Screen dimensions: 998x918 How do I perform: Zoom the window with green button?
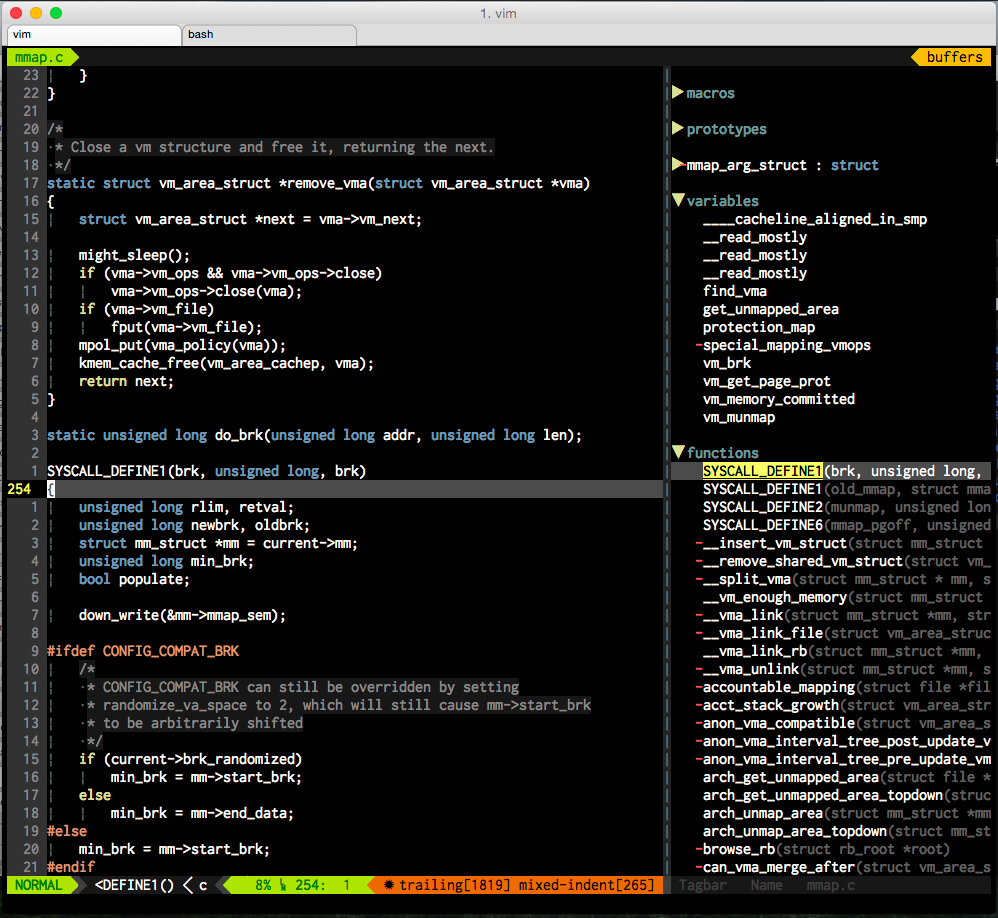[x=56, y=13]
